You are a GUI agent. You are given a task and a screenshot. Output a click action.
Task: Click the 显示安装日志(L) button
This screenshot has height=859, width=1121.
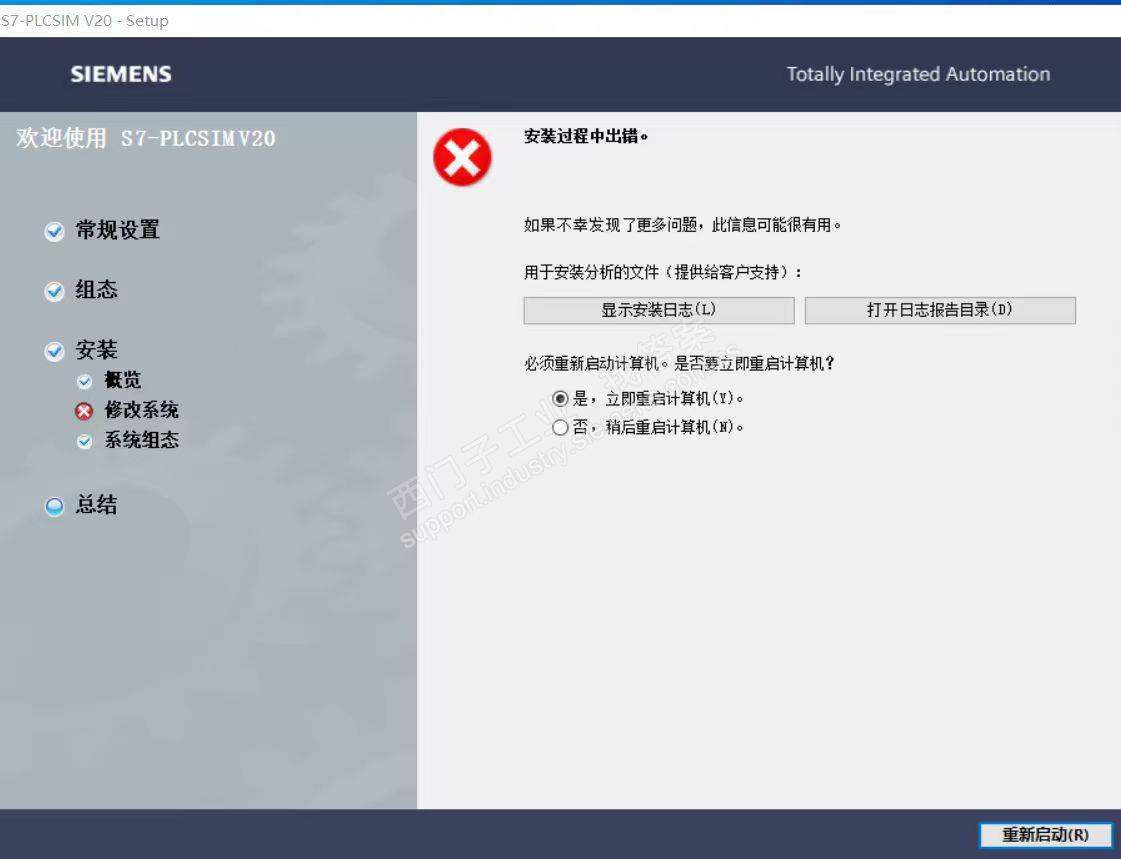(x=658, y=310)
